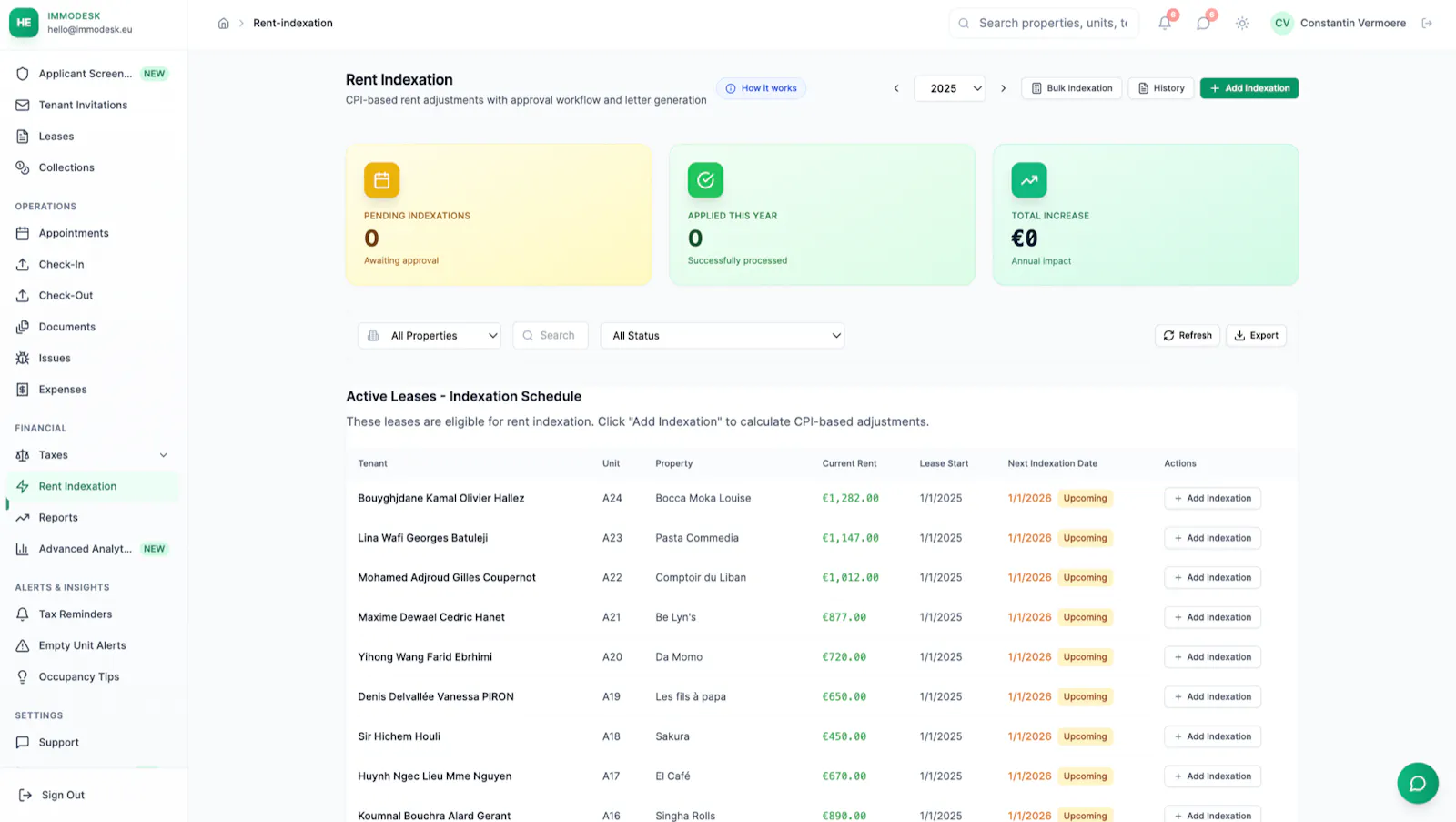Click tenant name Koumnal Bouchra Alard Gerant
The height and width of the screenshot is (822, 1456).
(434, 816)
